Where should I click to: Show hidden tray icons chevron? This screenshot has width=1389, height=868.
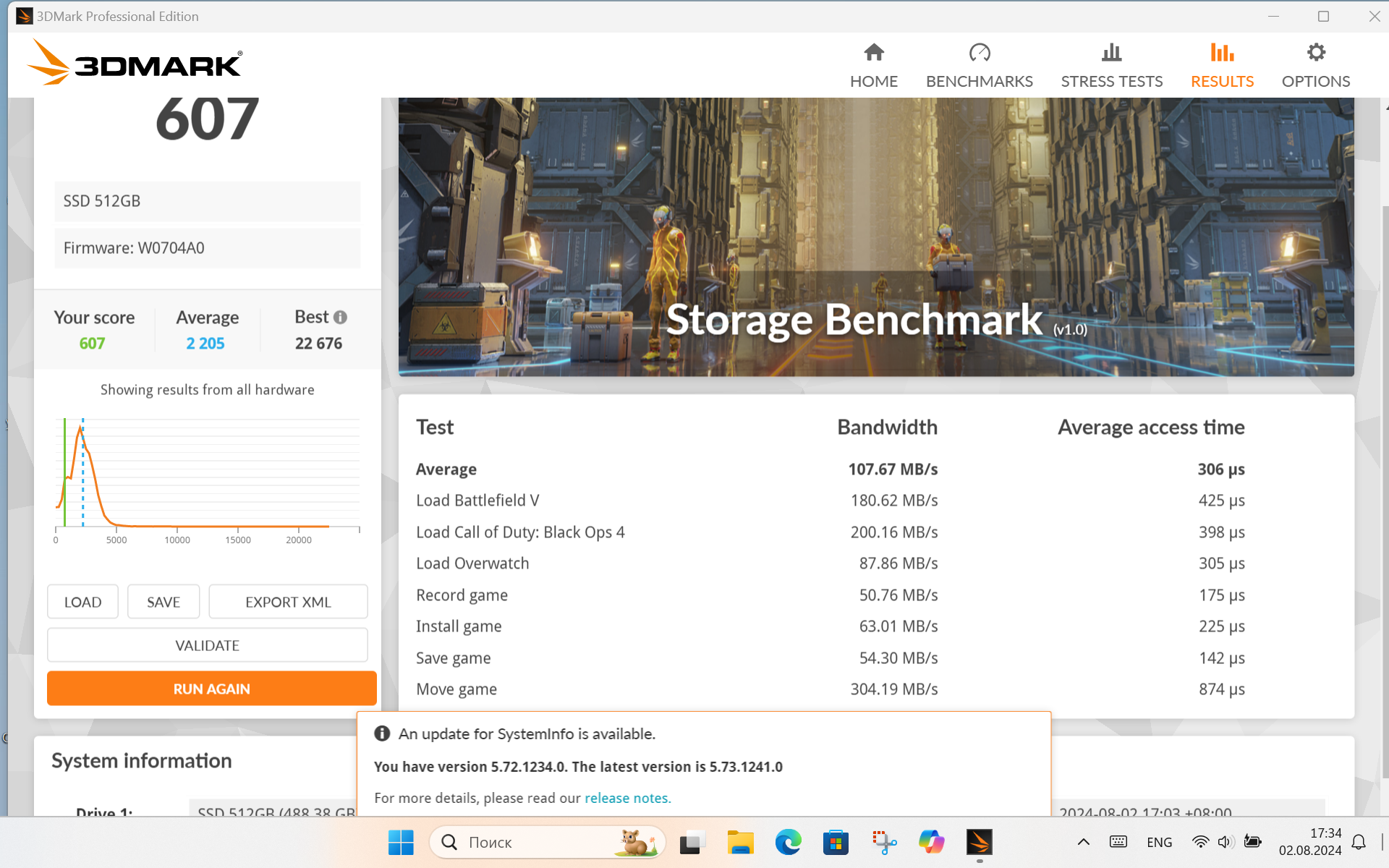[x=1083, y=842]
